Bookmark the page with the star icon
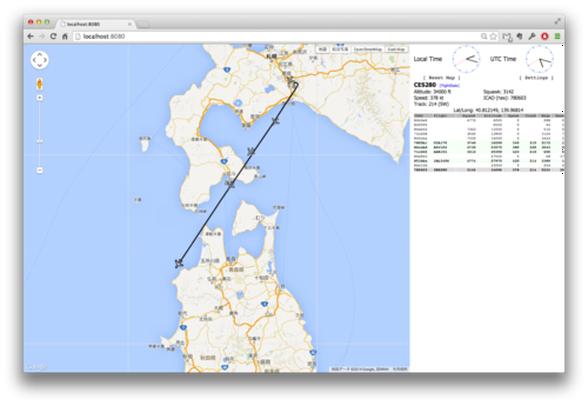Image resolution: width=588 pixels, height=405 pixels. 494,36
